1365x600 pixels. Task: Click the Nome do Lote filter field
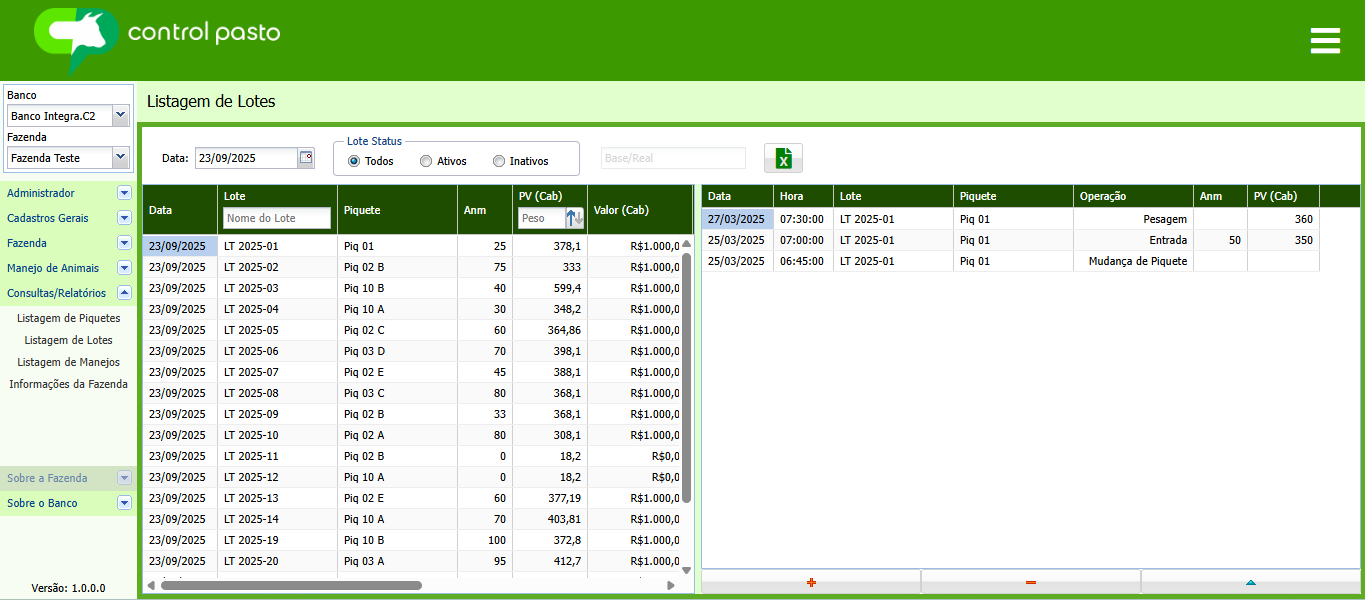pyautogui.click(x=277, y=218)
